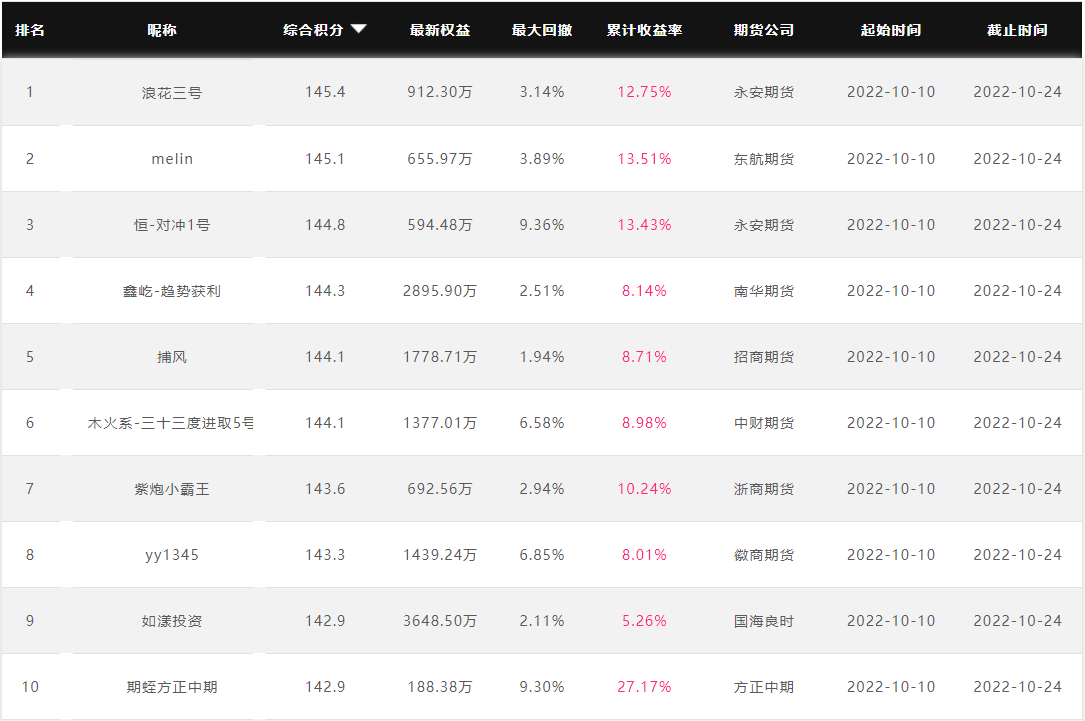Image resolution: width=1085 pixels, height=721 pixels.
Task: Select return rate 8.71% cell
Action: pos(644,357)
